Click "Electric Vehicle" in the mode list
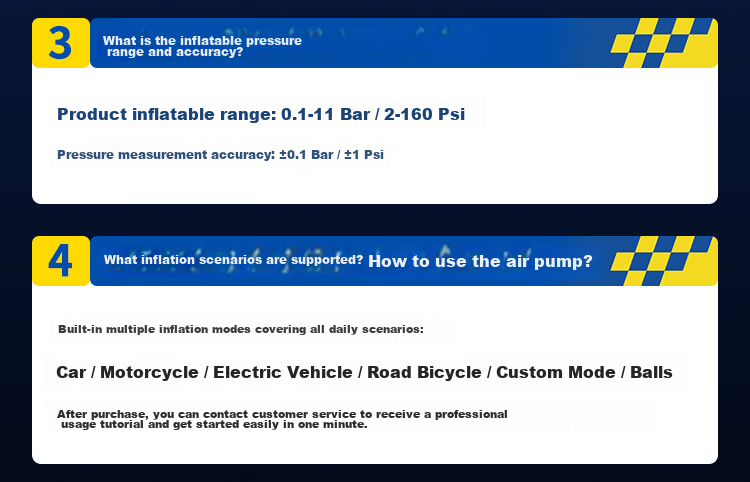The height and width of the screenshot is (482, 750). click(283, 372)
